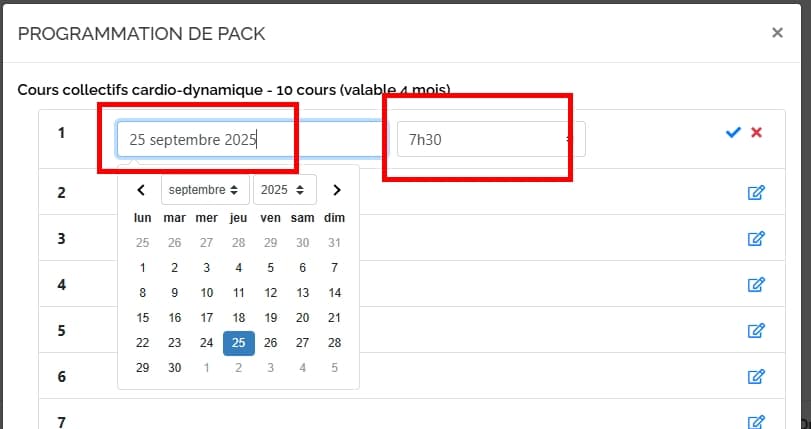
Task: Edit course session number 6
Action: (756, 377)
